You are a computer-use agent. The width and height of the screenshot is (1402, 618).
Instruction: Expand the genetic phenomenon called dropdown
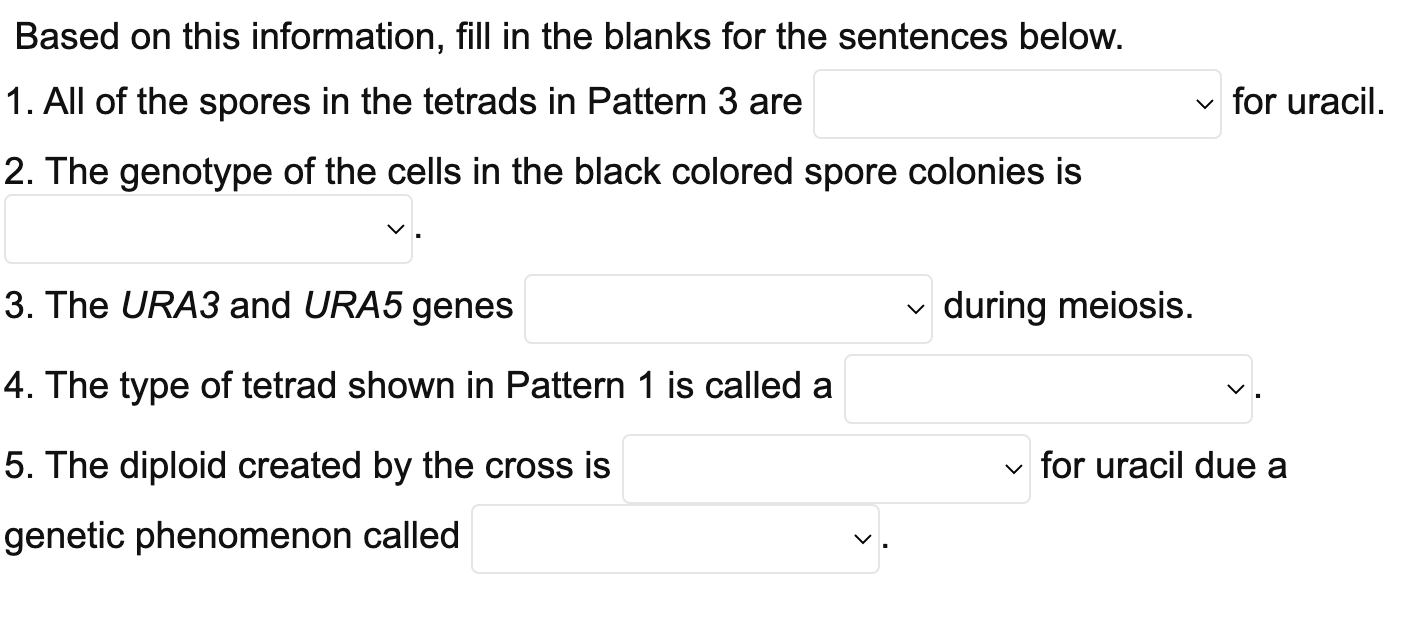click(x=675, y=539)
